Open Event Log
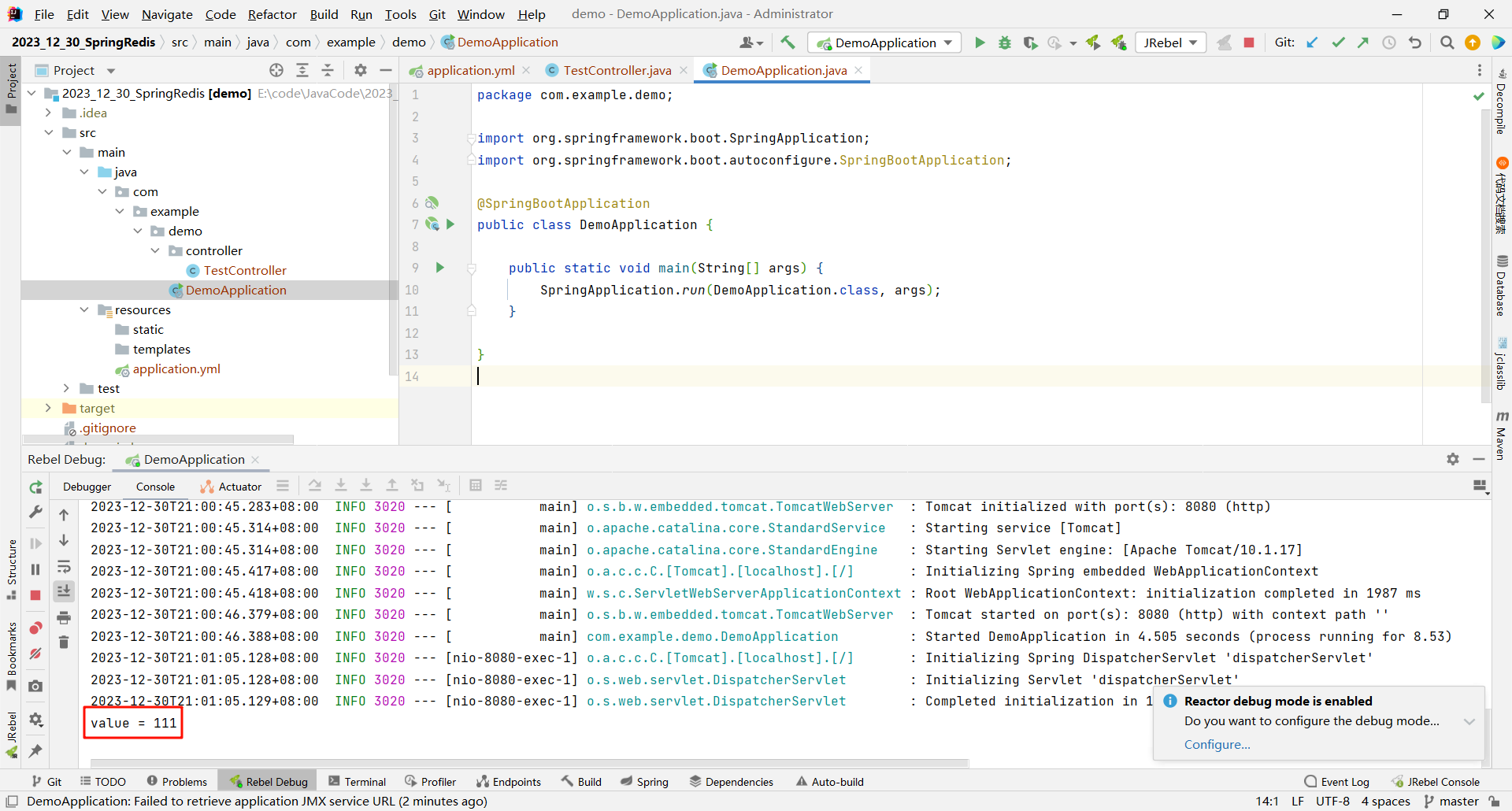The width and height of the screenshot is (1512, 811). 1336,781
